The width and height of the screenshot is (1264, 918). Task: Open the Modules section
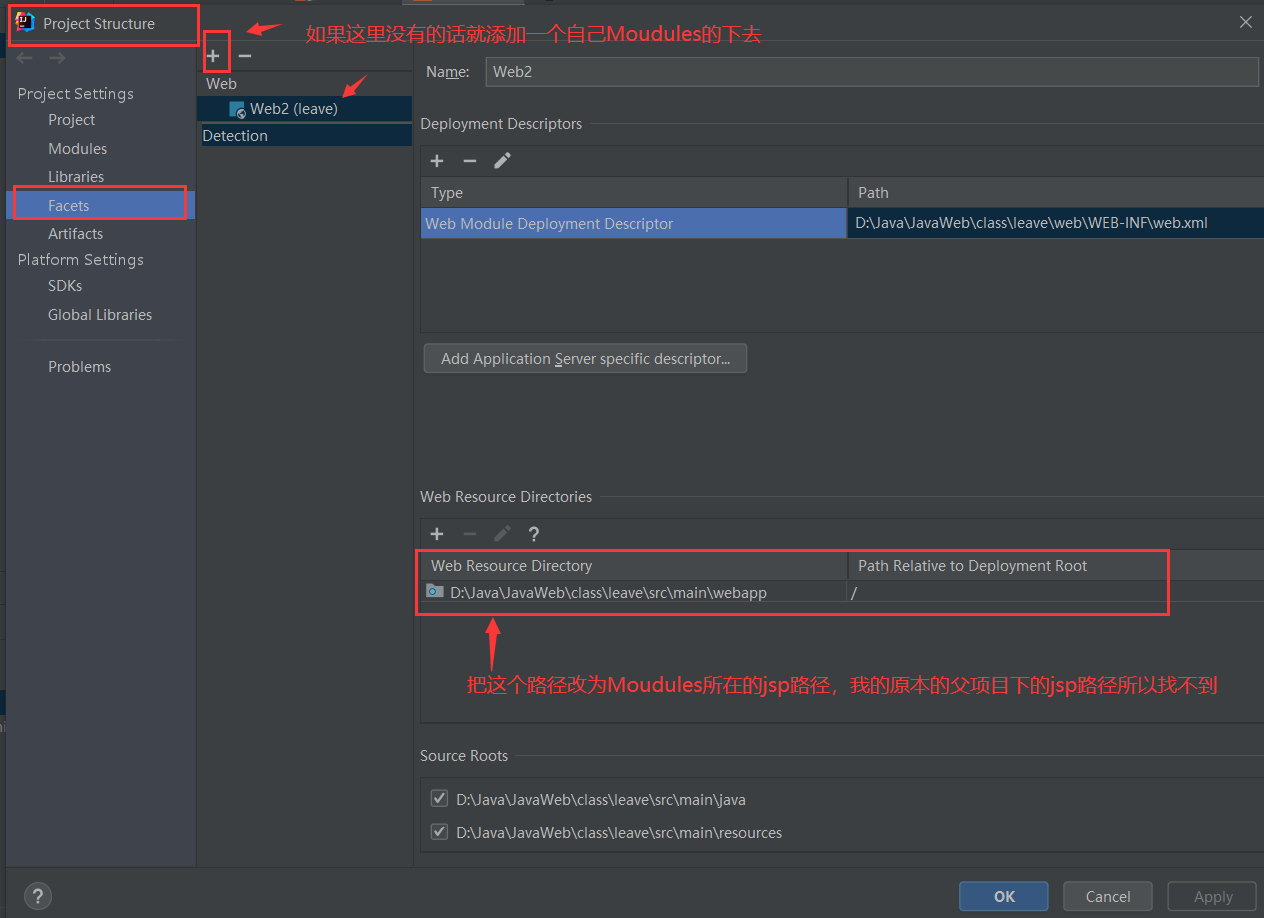[79, 148]
